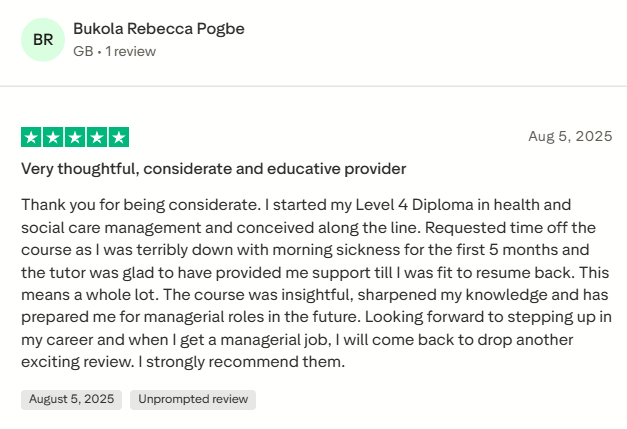Select the third green rating star
The height and width of the screenshot is (429, 627).
click(x=75, y=138)
